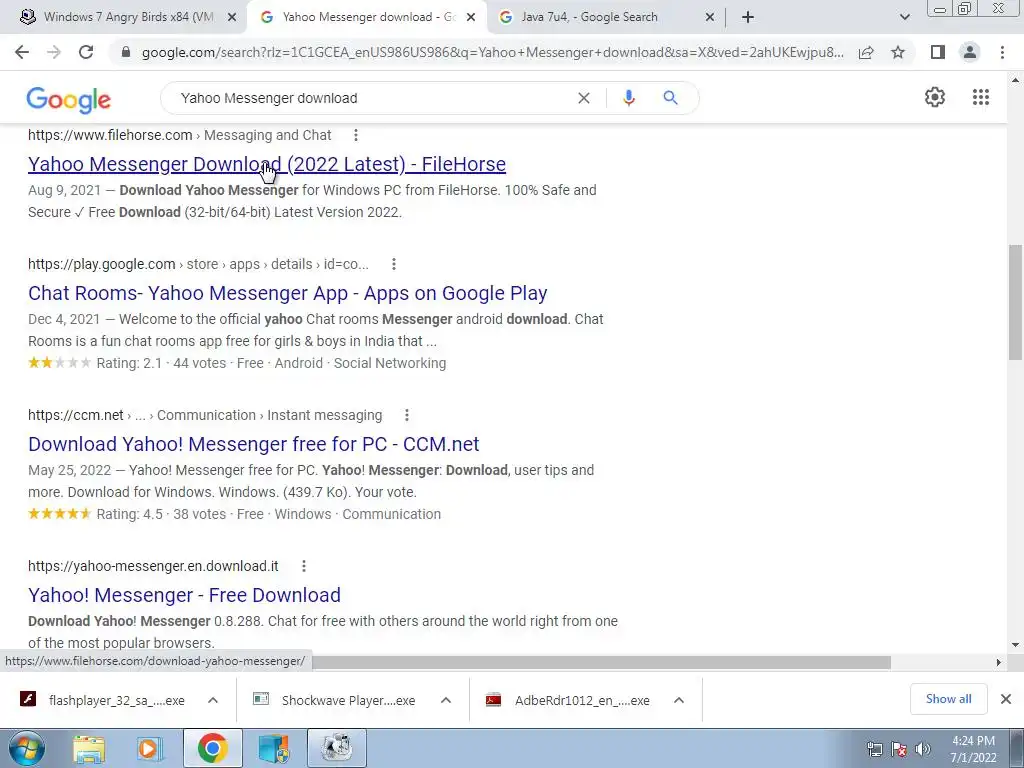The width and height of the screenshot is (1024, 768).
Task: Open the Google apps grid
Action: tap(981, 97)
